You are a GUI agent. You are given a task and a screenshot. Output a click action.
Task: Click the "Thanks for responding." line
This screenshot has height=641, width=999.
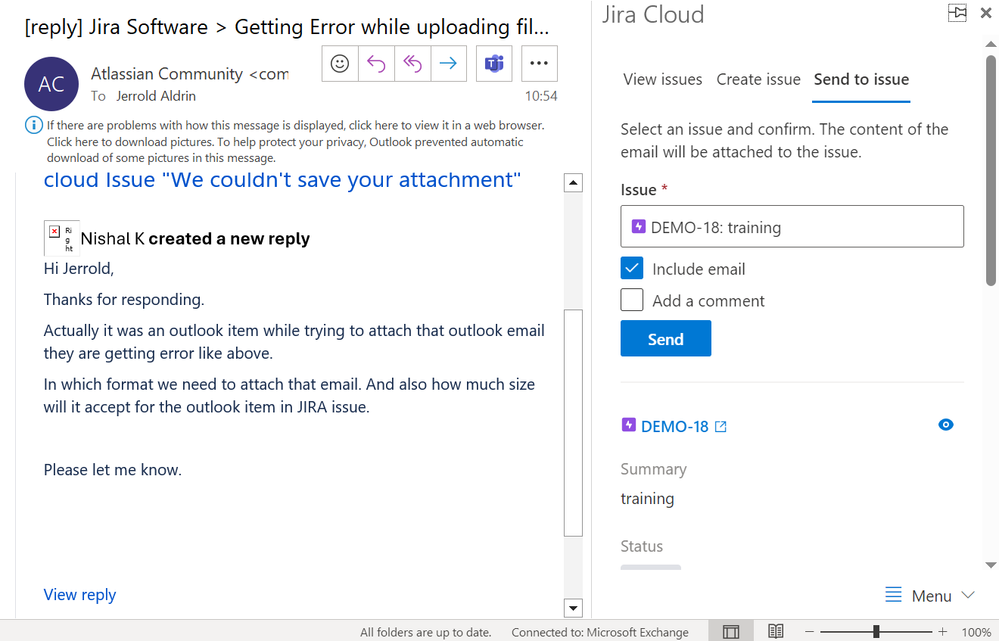(124, 299)
